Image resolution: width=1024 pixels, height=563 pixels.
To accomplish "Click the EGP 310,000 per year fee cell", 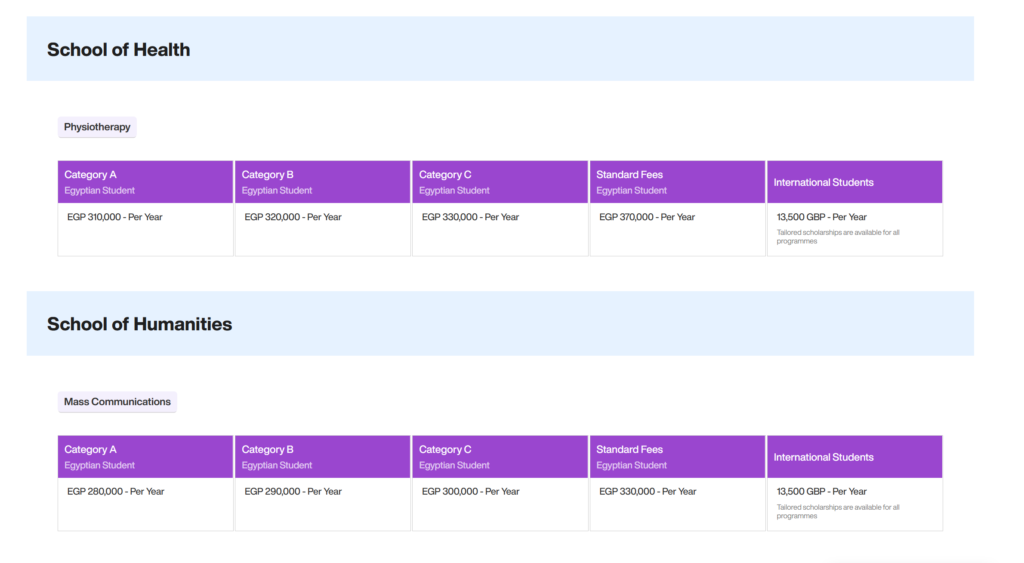I will [115, 217].
